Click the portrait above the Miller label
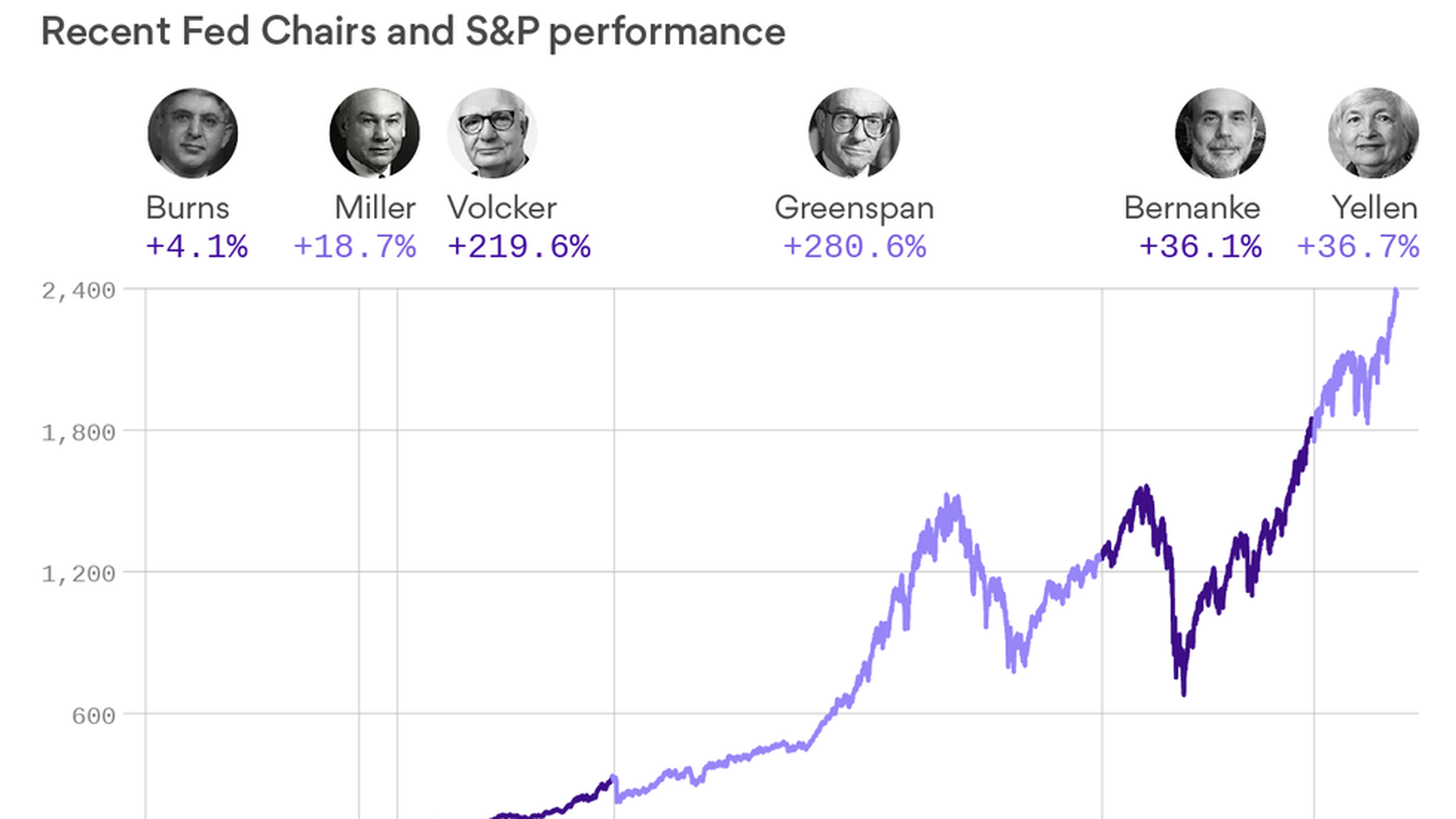 (x=375, y=133)
